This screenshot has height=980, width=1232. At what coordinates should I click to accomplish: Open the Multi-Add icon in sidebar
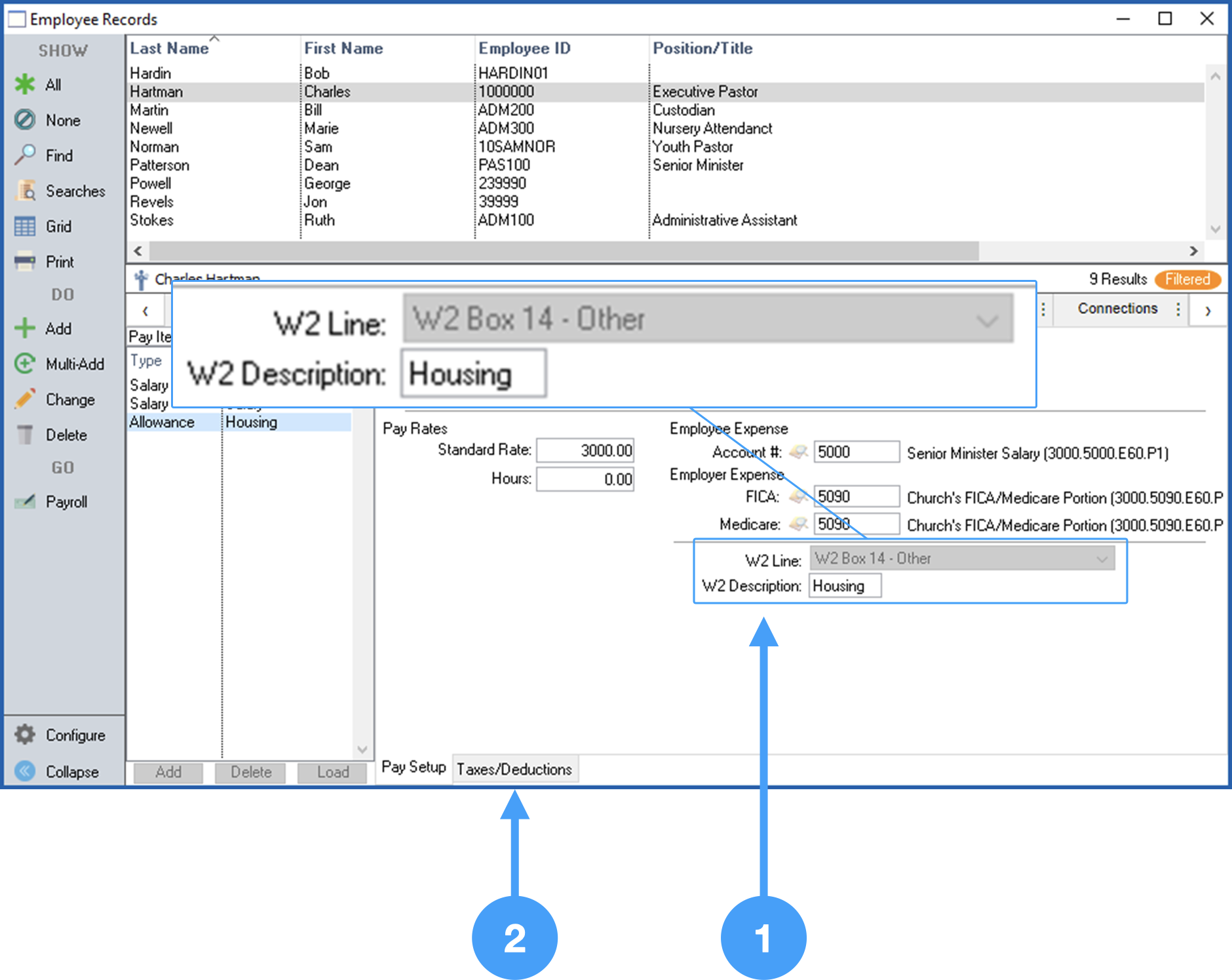pyautogui.click(x=25, y=364)
